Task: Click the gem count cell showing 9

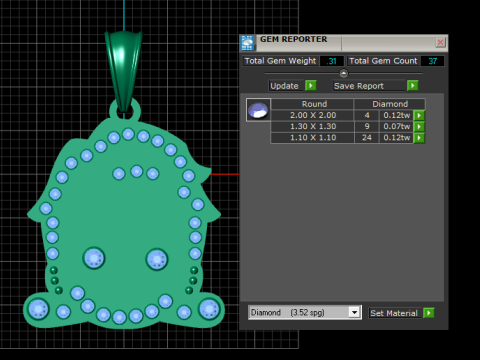Action: [367, 127]
